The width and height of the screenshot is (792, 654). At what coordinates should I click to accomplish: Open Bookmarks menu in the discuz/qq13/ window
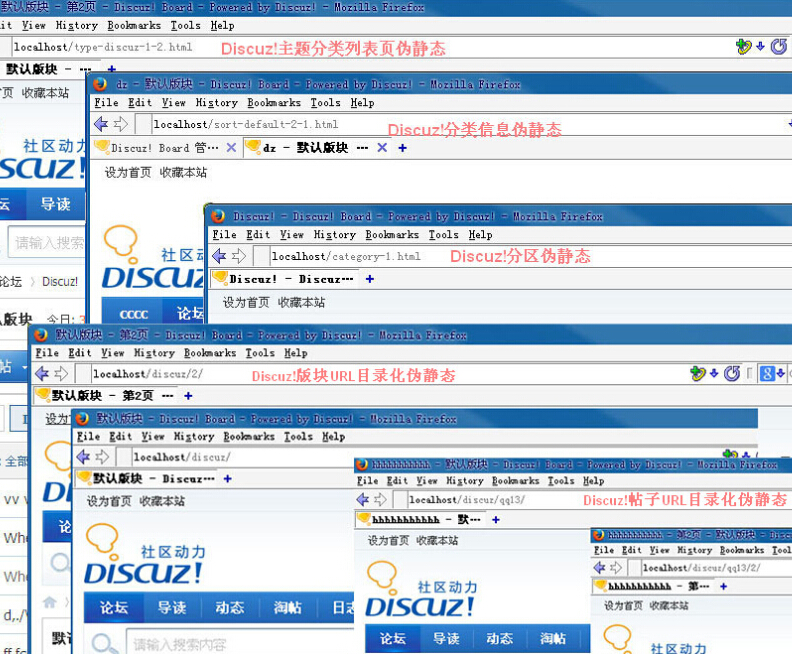coord(515,481)
